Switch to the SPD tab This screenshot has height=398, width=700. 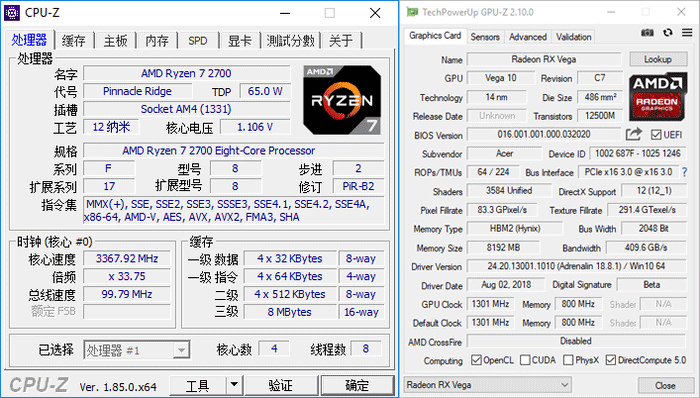pyautogui.click(x=198, y=41)
